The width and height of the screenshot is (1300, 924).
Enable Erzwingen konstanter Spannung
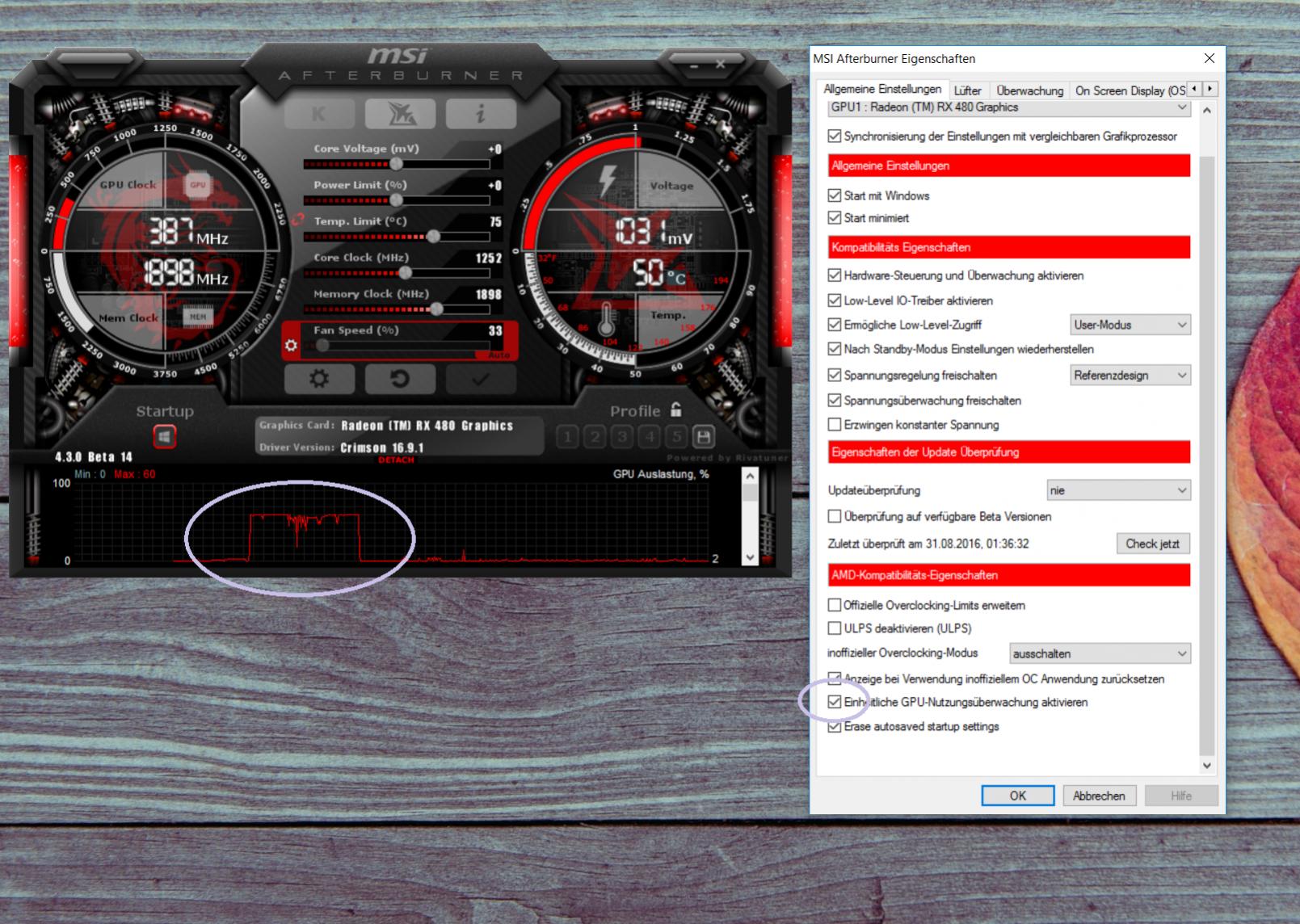[x=835, y=425]
